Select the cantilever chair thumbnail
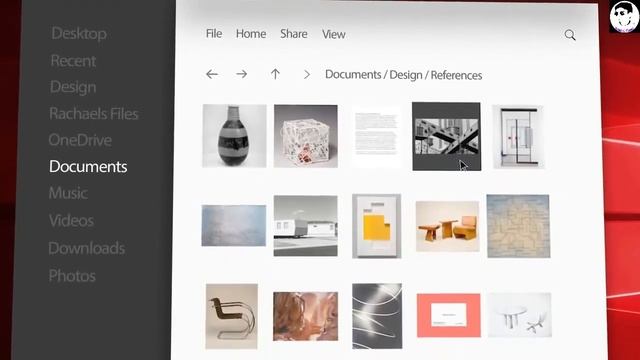The image size is (640, 360). click(232, 316)
